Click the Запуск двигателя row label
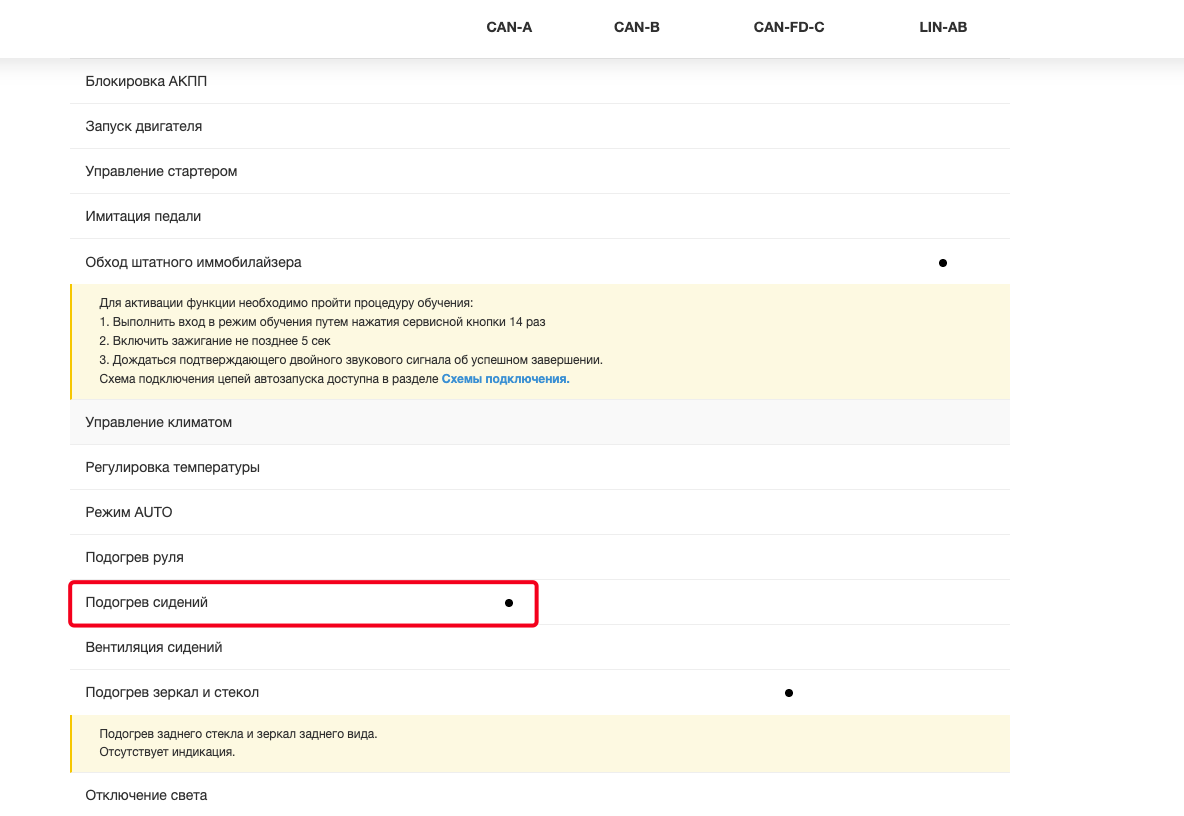The width and height of the screenshot is (1184, 816). (144, 126)
